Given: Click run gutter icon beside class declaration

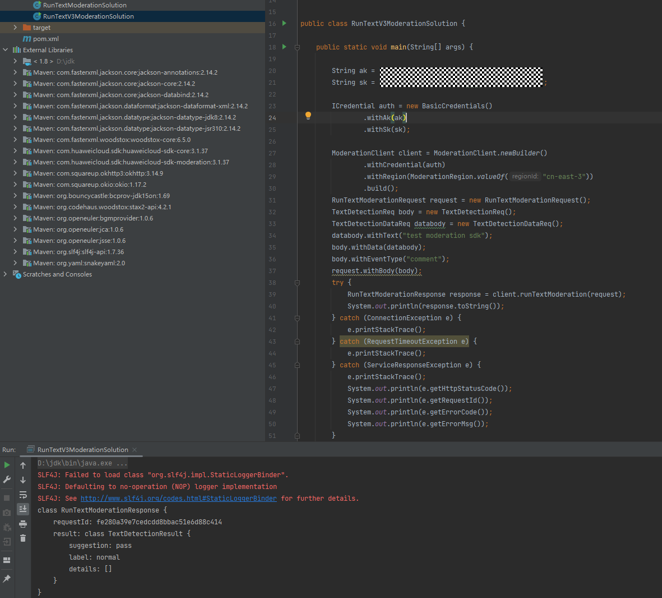Looking at the screenshot, I should pos(284,23).
